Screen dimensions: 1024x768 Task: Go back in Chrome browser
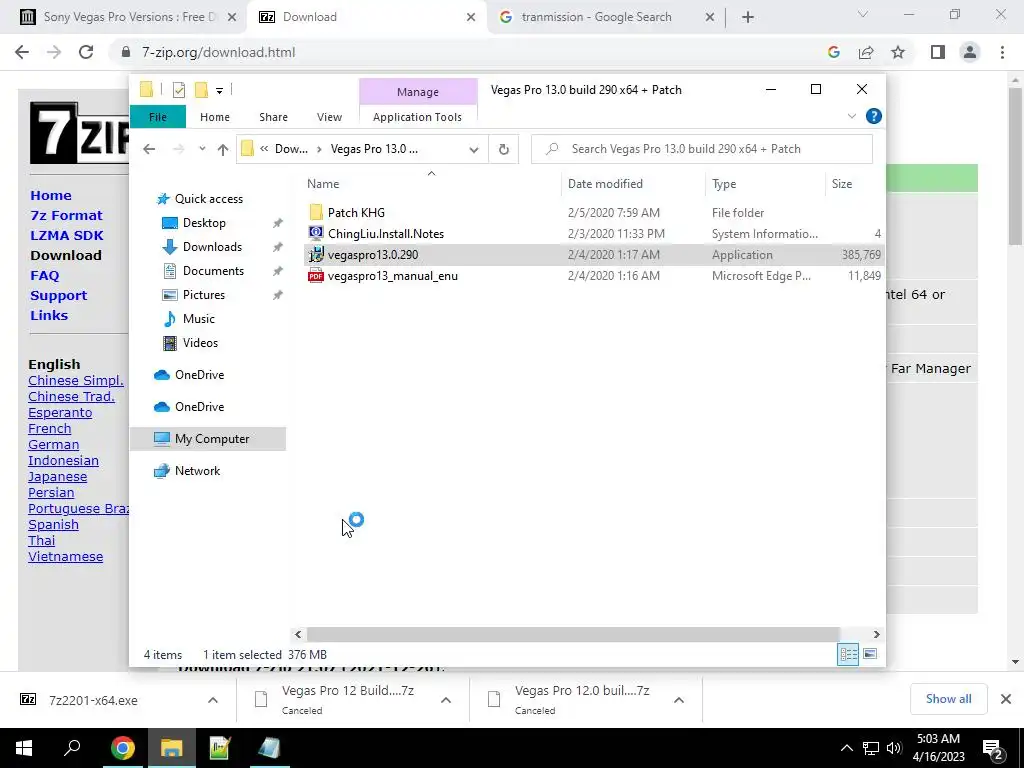tap(22, 52)
